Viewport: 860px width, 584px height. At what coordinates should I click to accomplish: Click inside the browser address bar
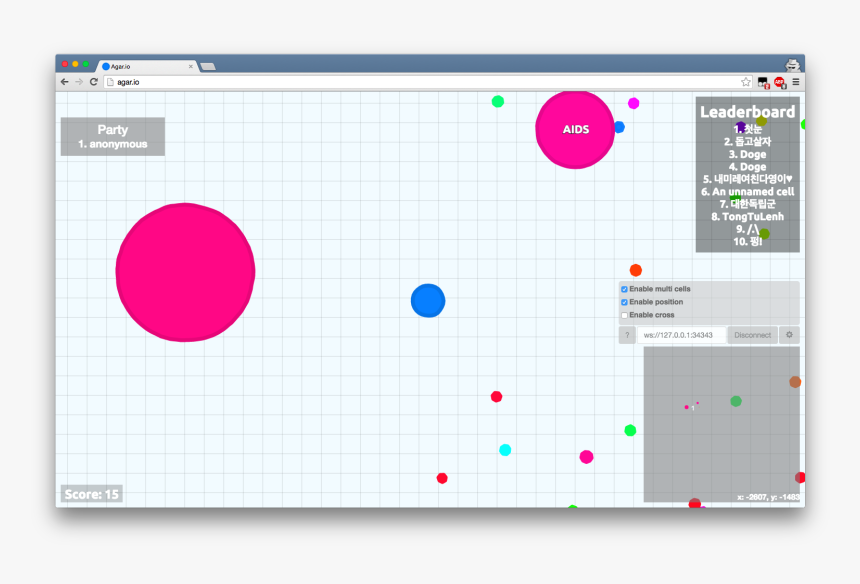300,81
